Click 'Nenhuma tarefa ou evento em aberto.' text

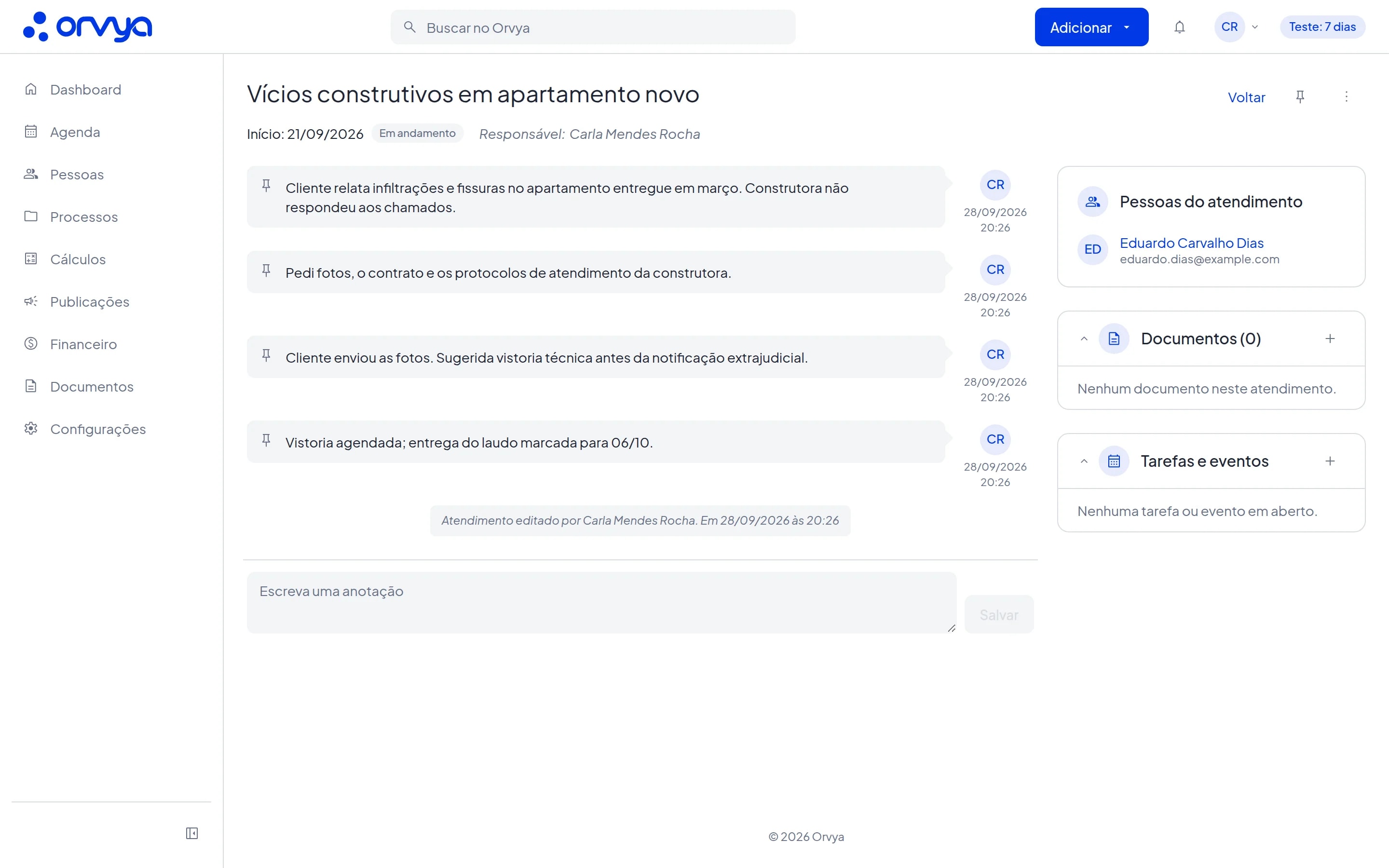pyautogui.click(x=1198, y=511)
